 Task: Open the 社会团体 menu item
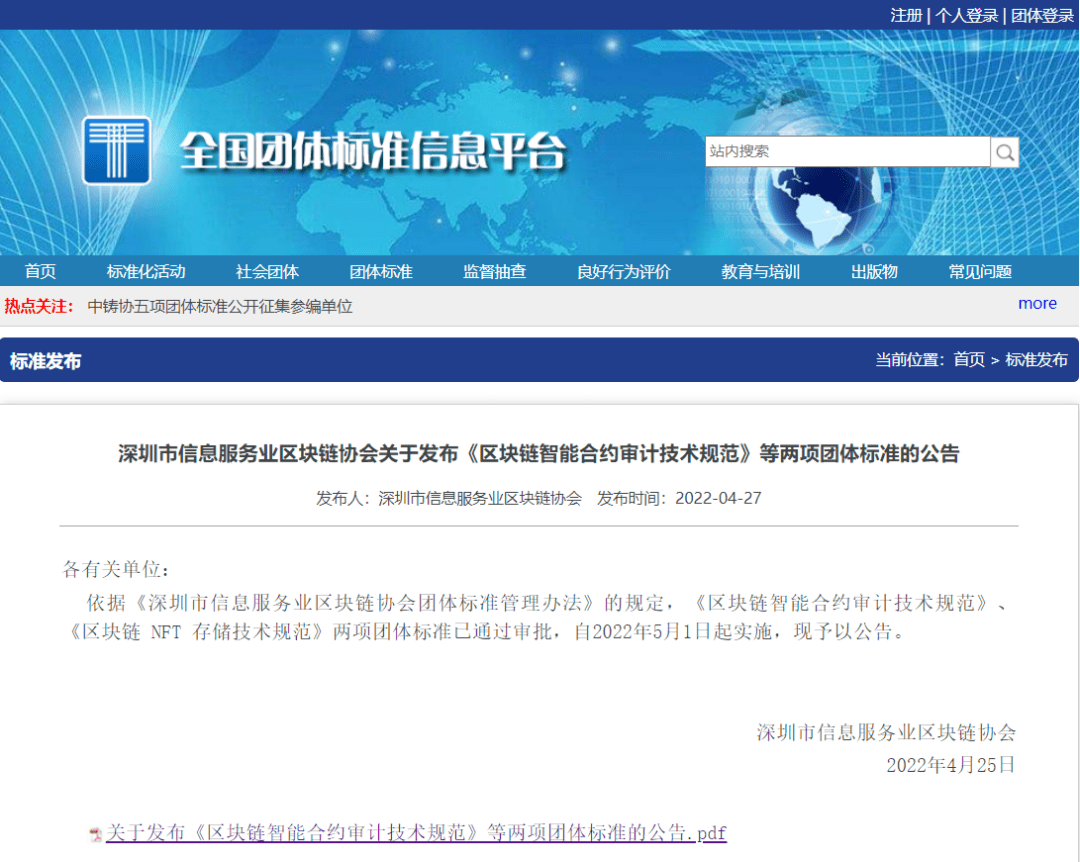point(267,271)
